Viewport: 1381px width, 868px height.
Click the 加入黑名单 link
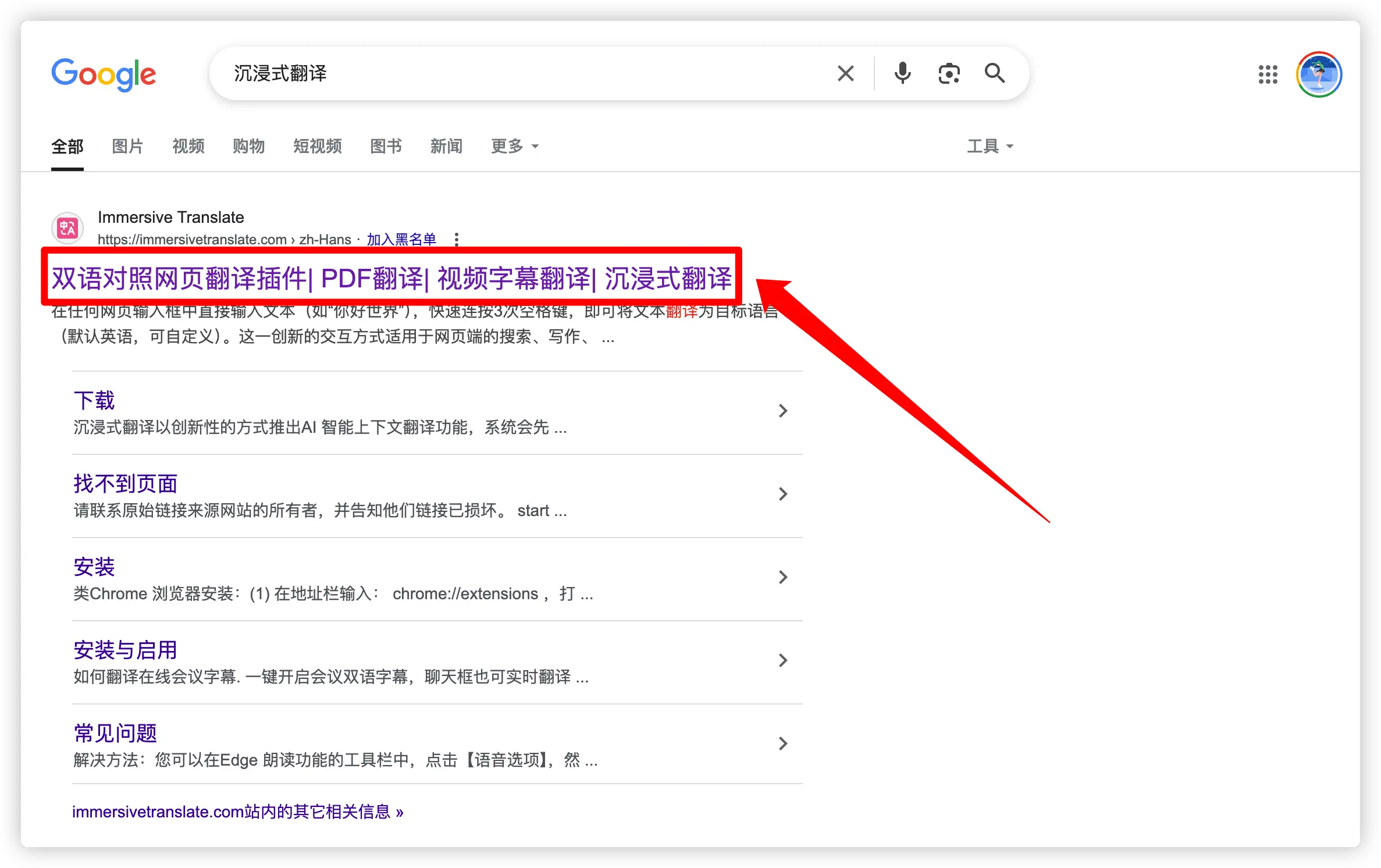(401, 239)
